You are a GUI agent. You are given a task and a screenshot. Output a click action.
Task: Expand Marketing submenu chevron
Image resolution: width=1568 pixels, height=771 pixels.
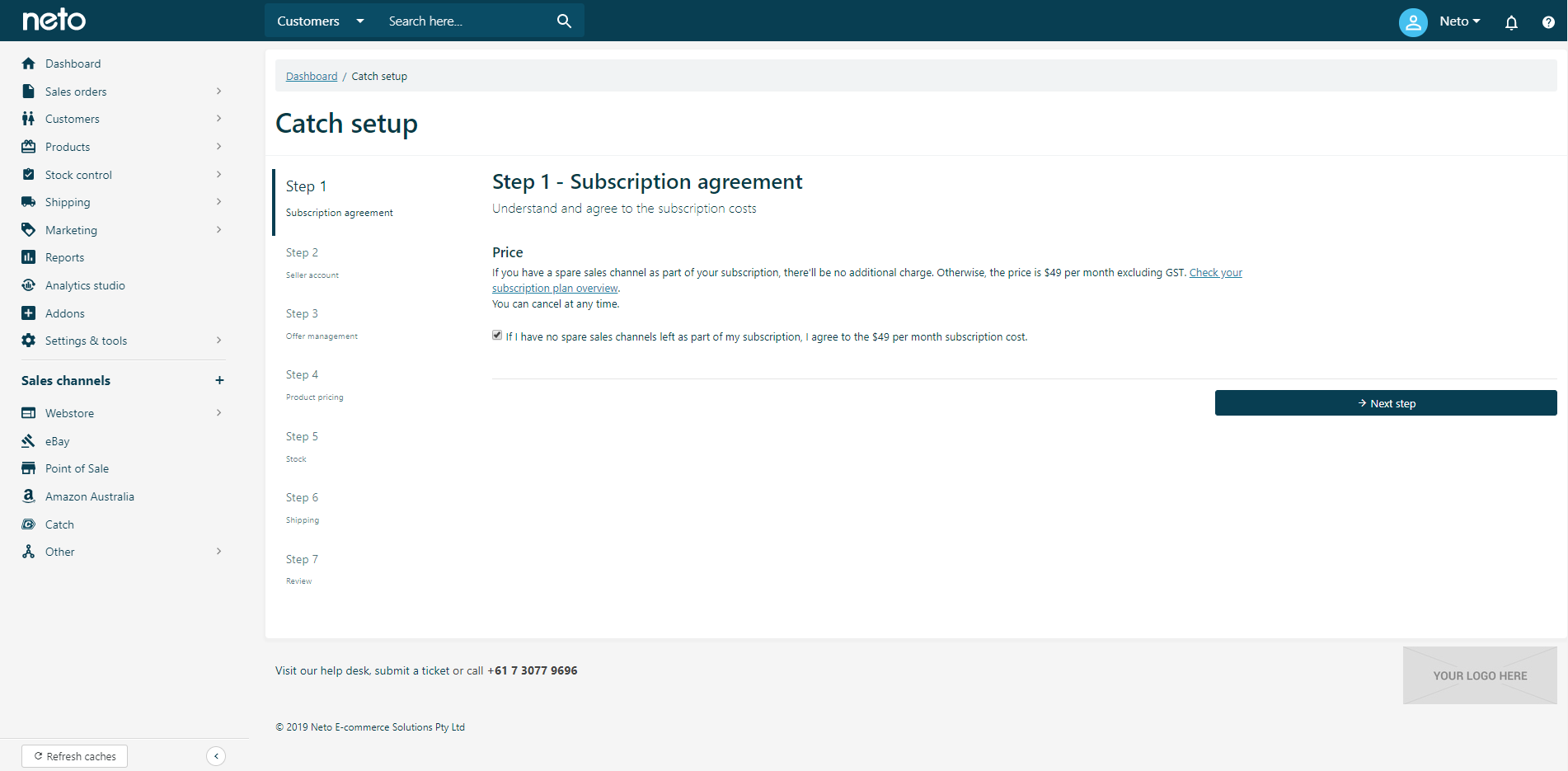click(218, 230)
